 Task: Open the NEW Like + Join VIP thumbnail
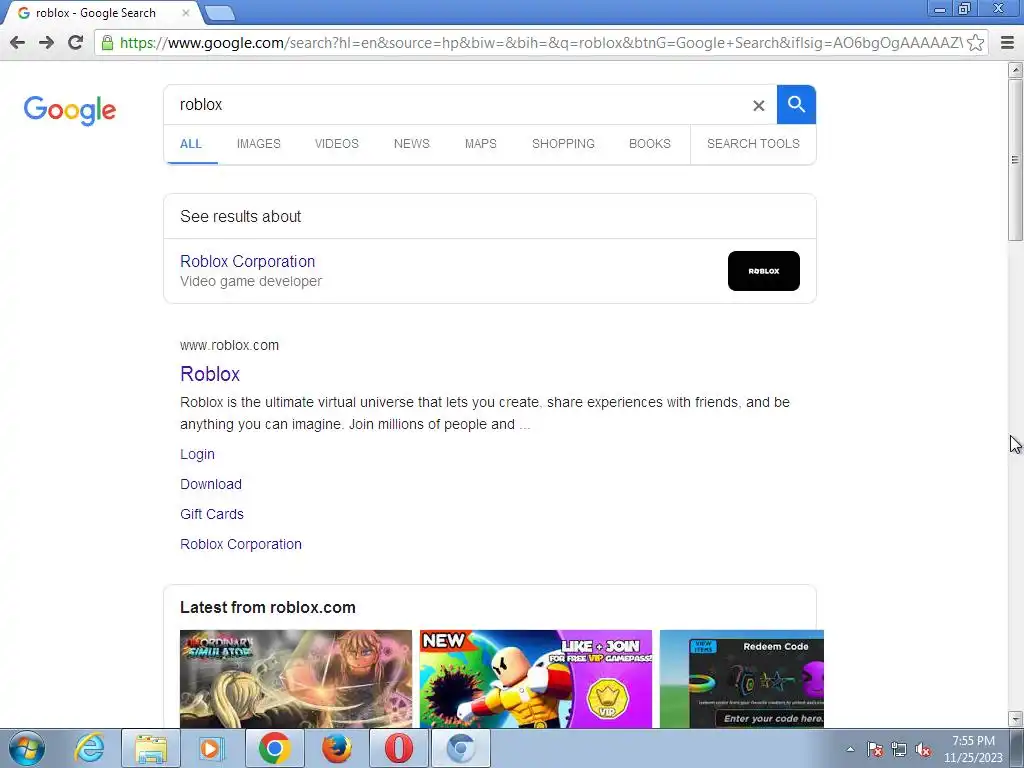pyautogui.click(x=536, y=679)
